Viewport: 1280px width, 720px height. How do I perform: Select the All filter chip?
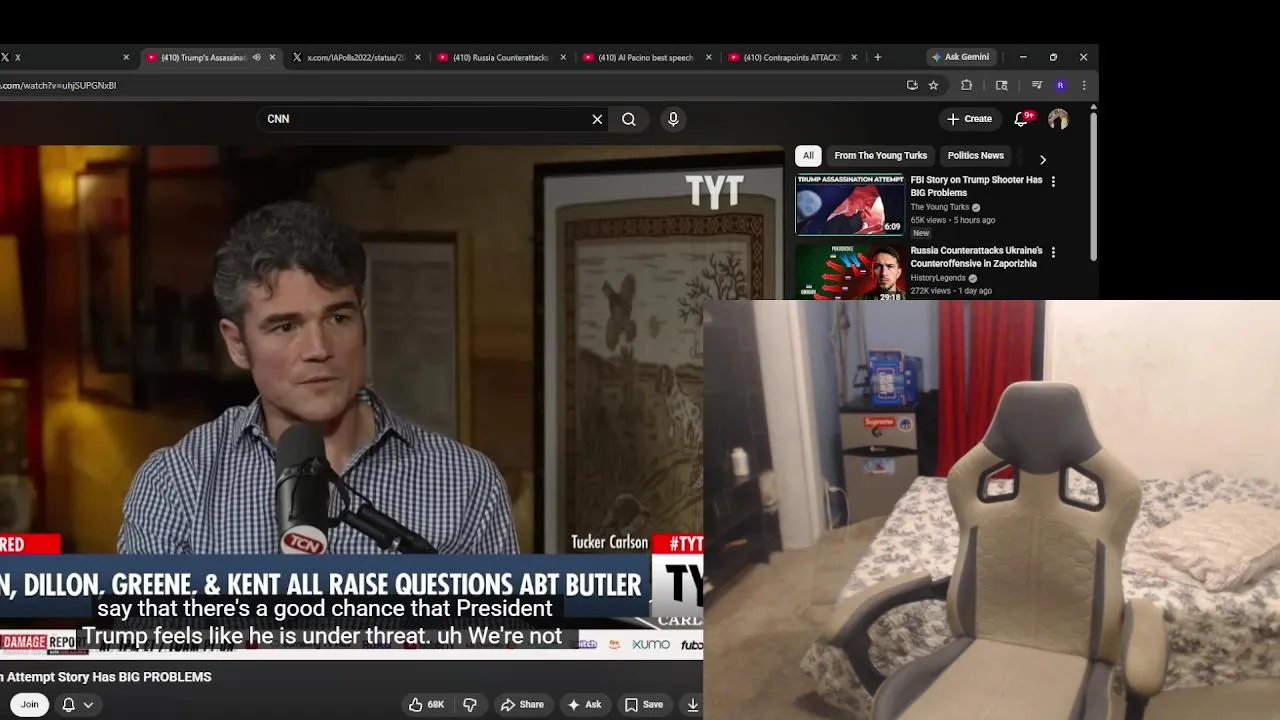click(x=808, y=156)
